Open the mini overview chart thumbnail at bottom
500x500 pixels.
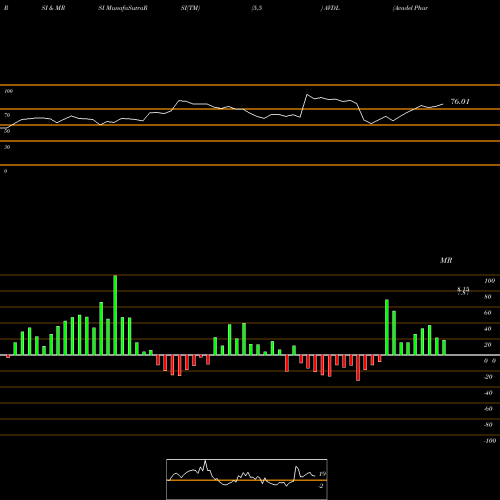click(x=247, y=479)
